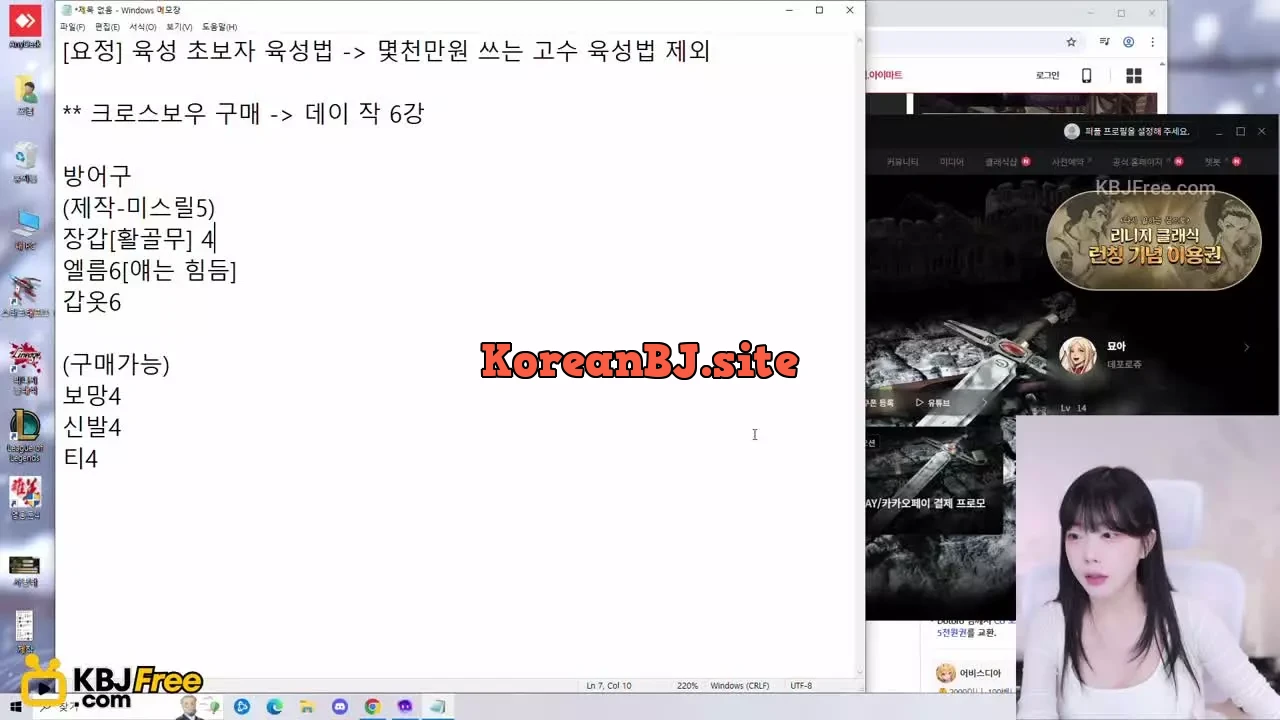
Task: Click the line '(구매가능)' in Notepad
Action: (x=116, y=365)
